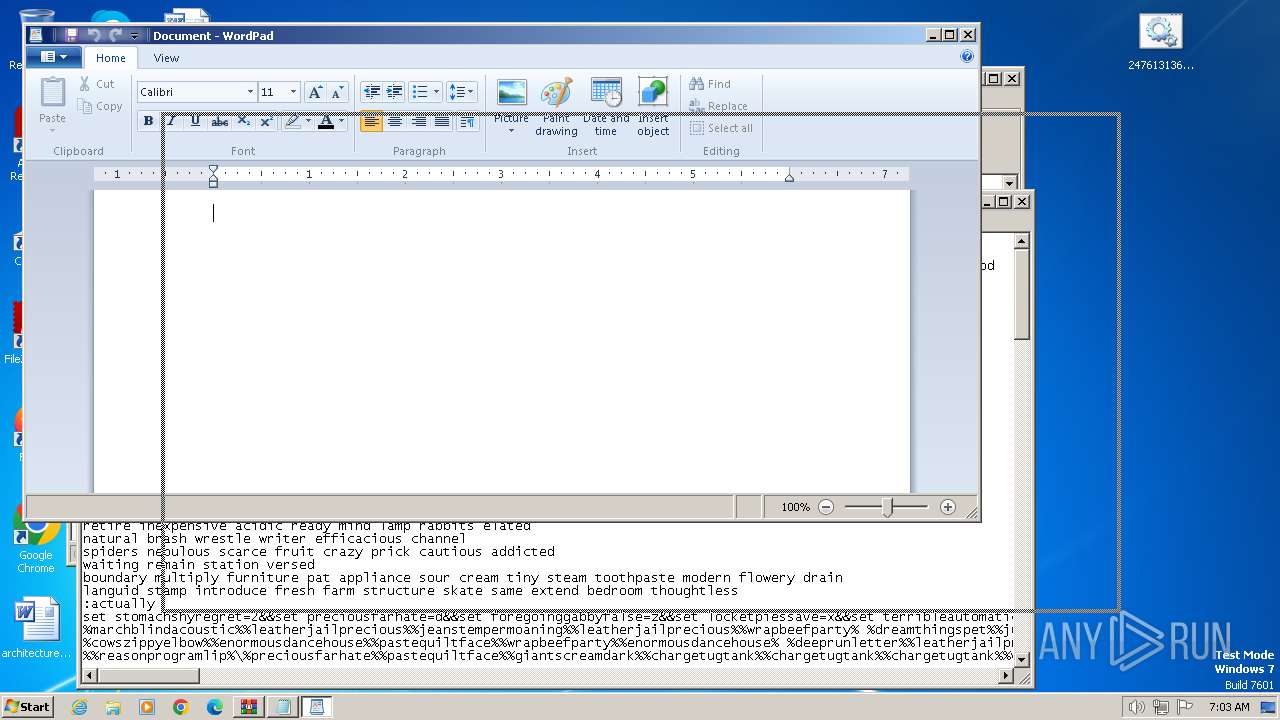Click Select all in Editing group
Image resolution: width=1280 pixels, height=720 pixels.
click(721, 128)
